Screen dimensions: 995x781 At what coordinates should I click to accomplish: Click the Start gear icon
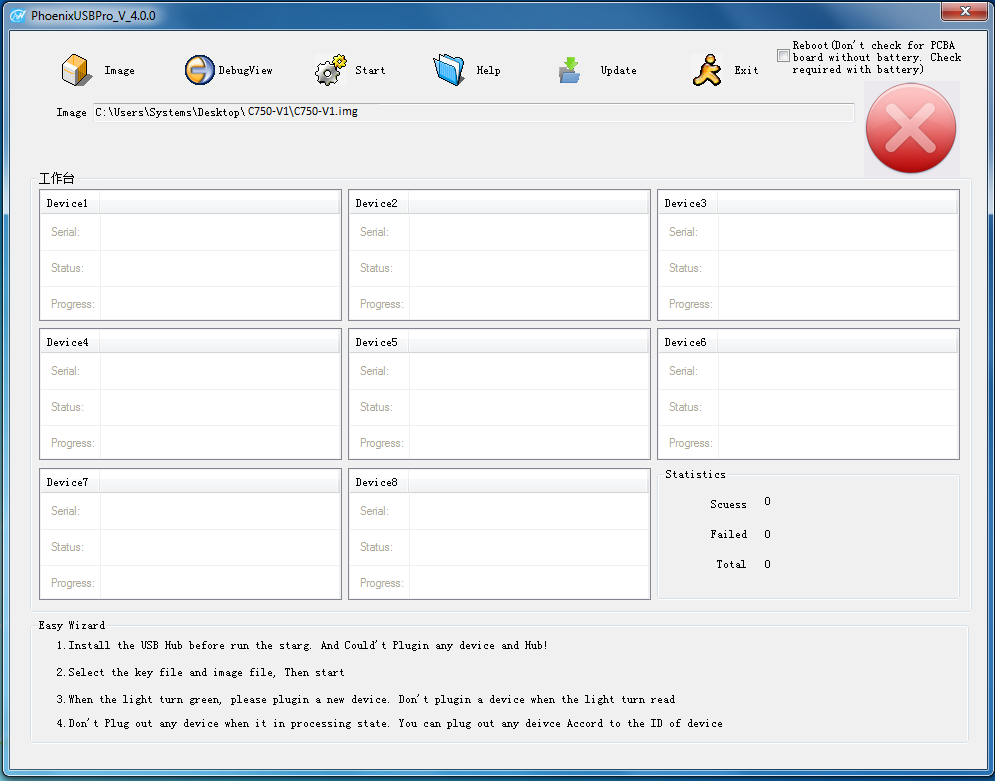pyautogui.click(x=331, y=70)
